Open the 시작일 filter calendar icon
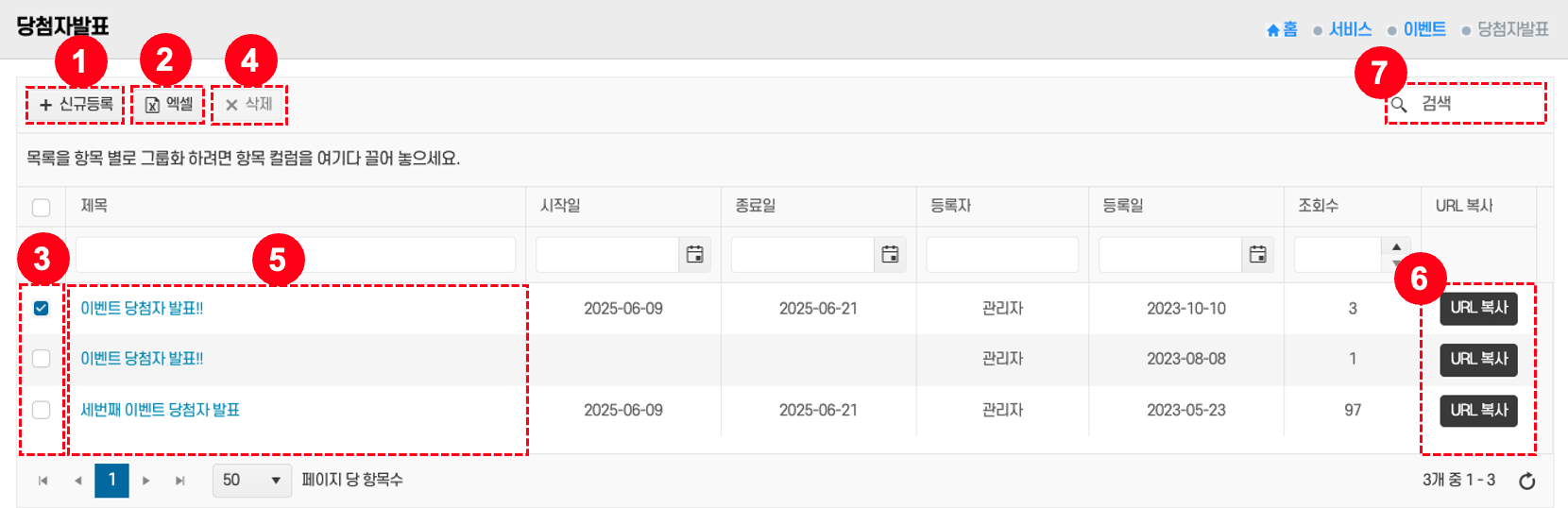Screen dimensions: 1568x508 [695, 254]
